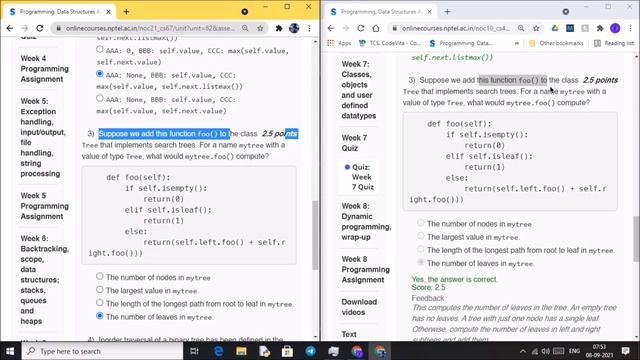Select 'The number of leaves' in left window
Viewport: 640px width, 360px height.
point(100,316)
